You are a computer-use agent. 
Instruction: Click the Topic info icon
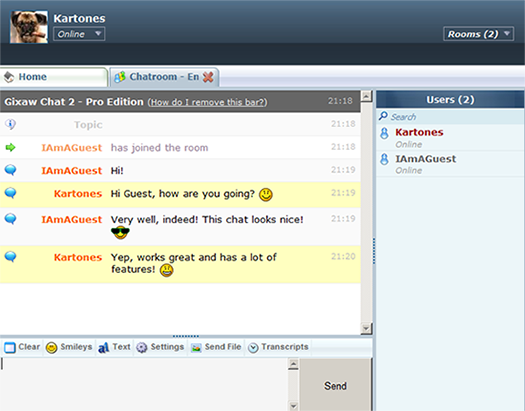[10, 124]
